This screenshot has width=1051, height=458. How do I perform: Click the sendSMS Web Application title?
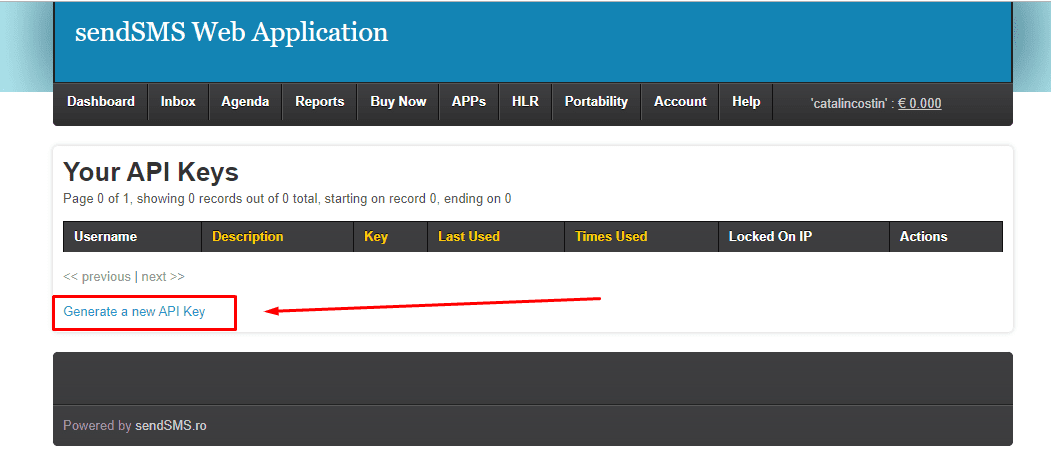pyautogui.click(x=231, y=32)
